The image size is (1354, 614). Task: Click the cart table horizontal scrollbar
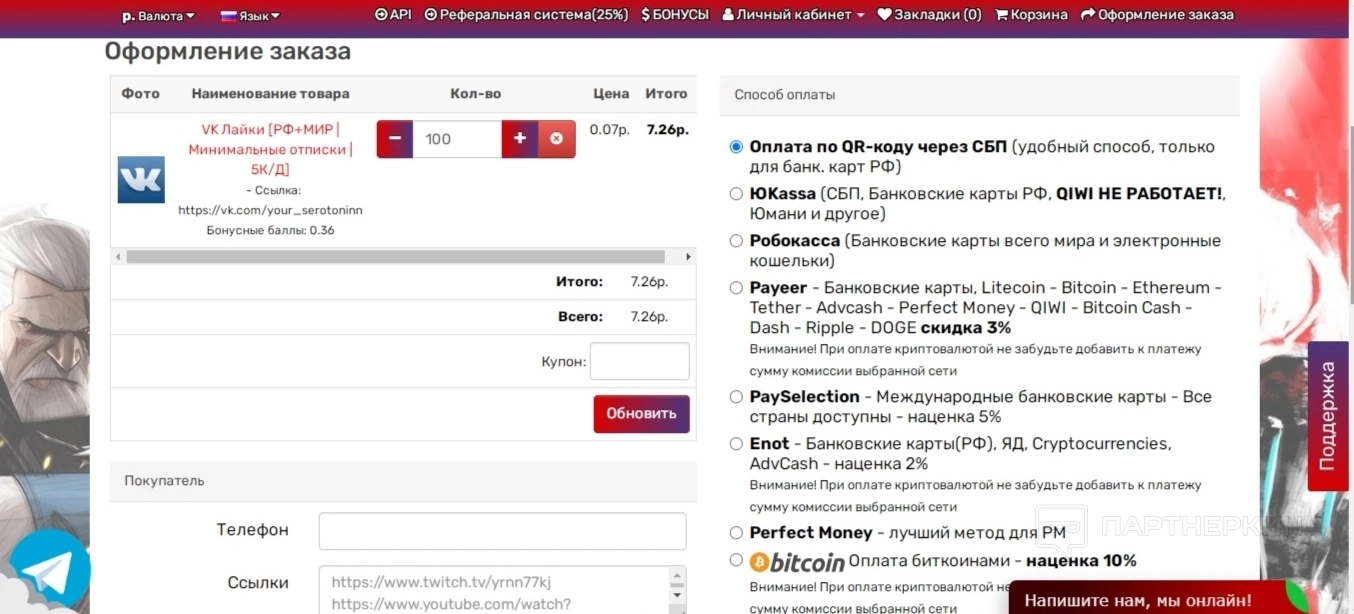point(396,257)
